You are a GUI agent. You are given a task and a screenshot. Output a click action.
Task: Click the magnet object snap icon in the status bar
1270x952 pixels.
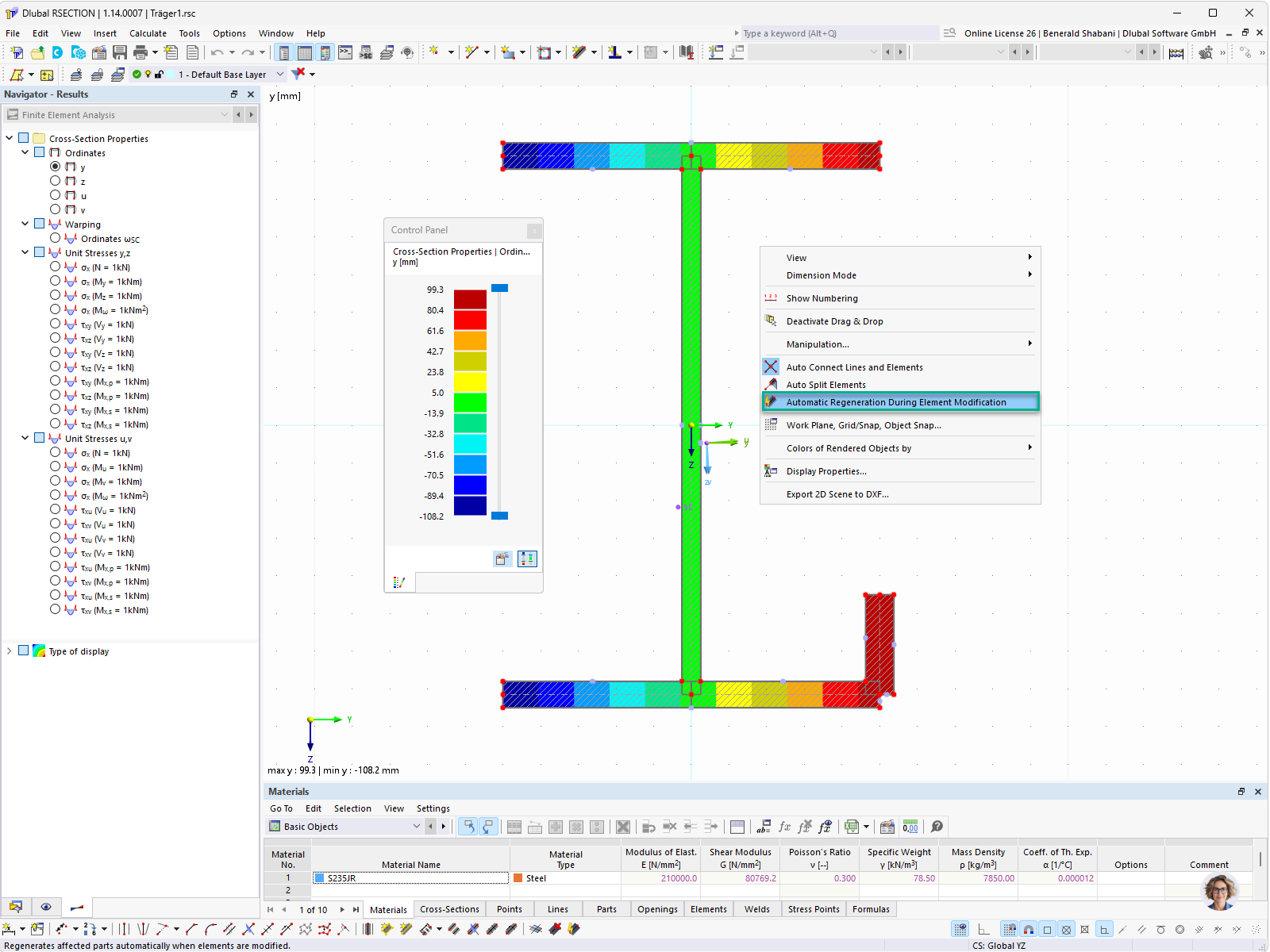pyautogui.click(x=1029, y=929)
